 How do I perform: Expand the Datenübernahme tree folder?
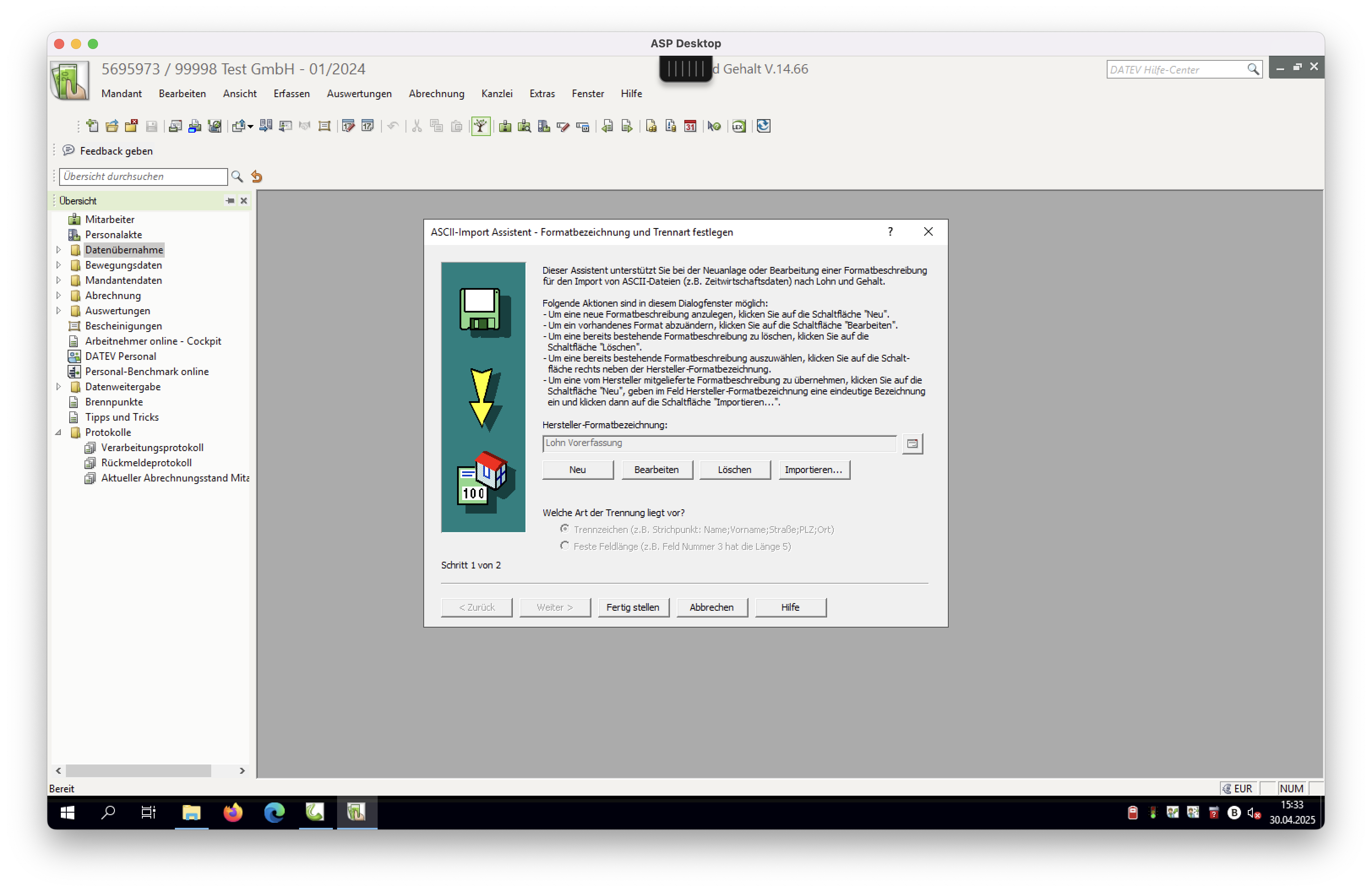pos(58,250)
